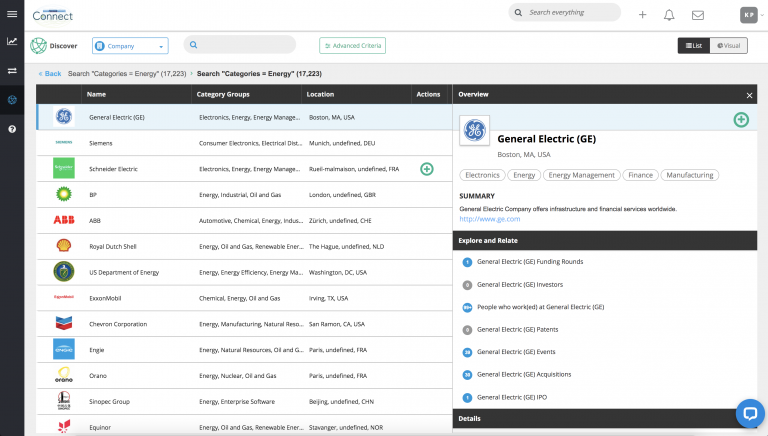Viewport: 768px width, 436px height.
Task: Click the analytics chart sidebar icon
Action: 12,42
